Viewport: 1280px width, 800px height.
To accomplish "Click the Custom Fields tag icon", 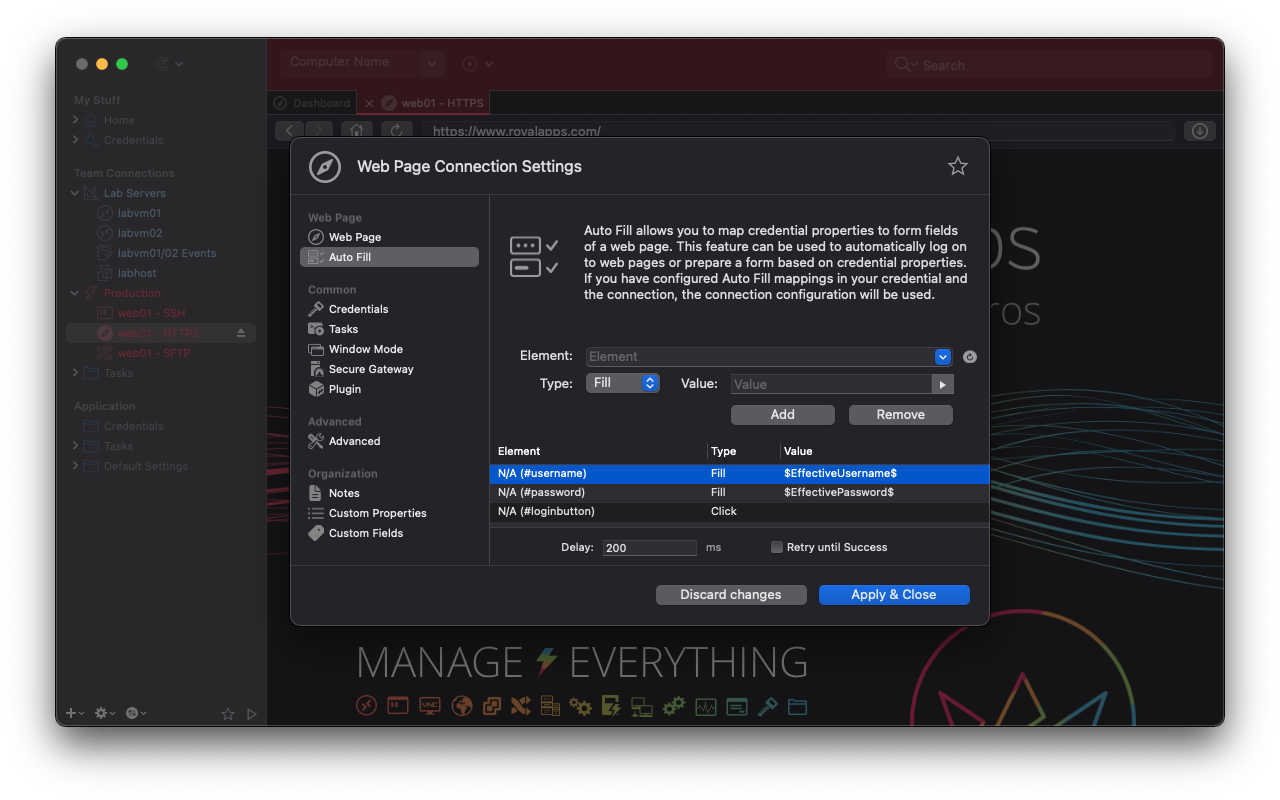I will point(316,533).
